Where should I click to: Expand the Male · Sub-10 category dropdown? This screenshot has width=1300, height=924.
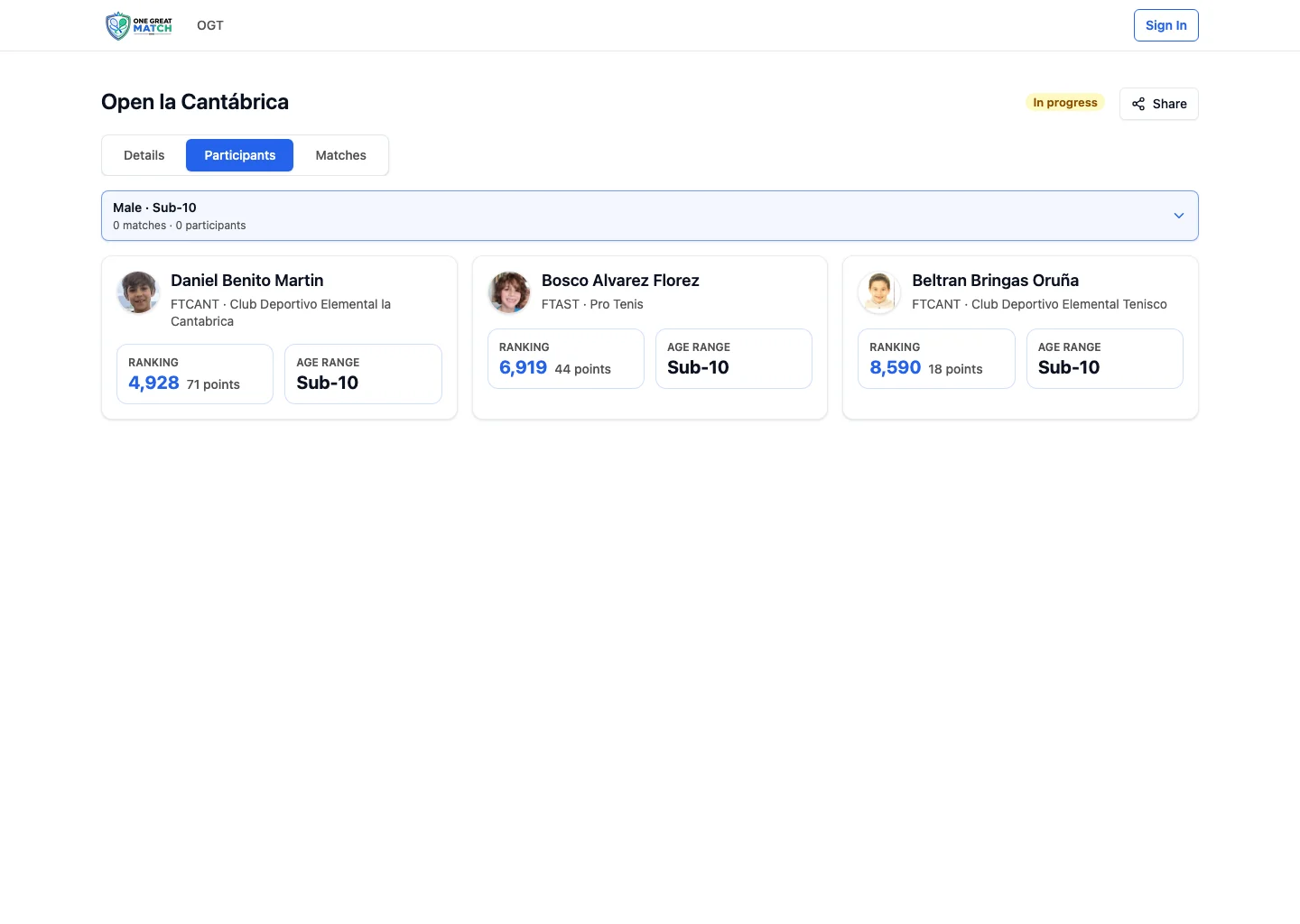click(x=650, y=216)
